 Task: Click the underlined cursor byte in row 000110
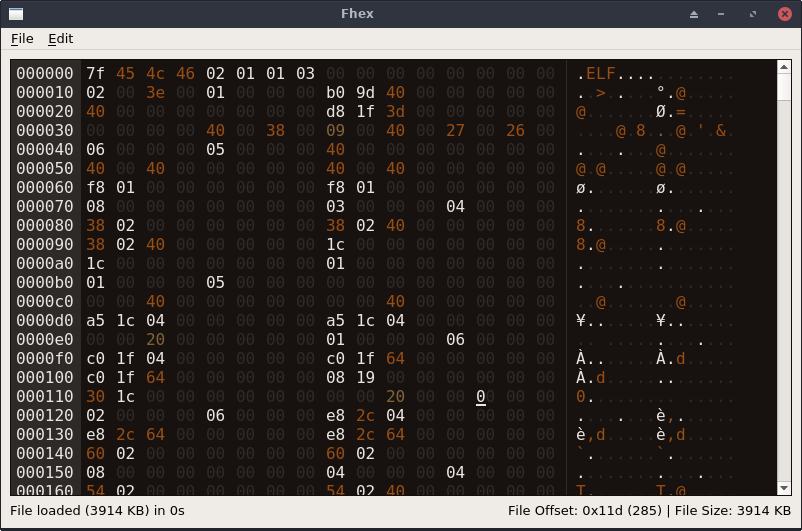pyautogui.click(x=485, y=396)
